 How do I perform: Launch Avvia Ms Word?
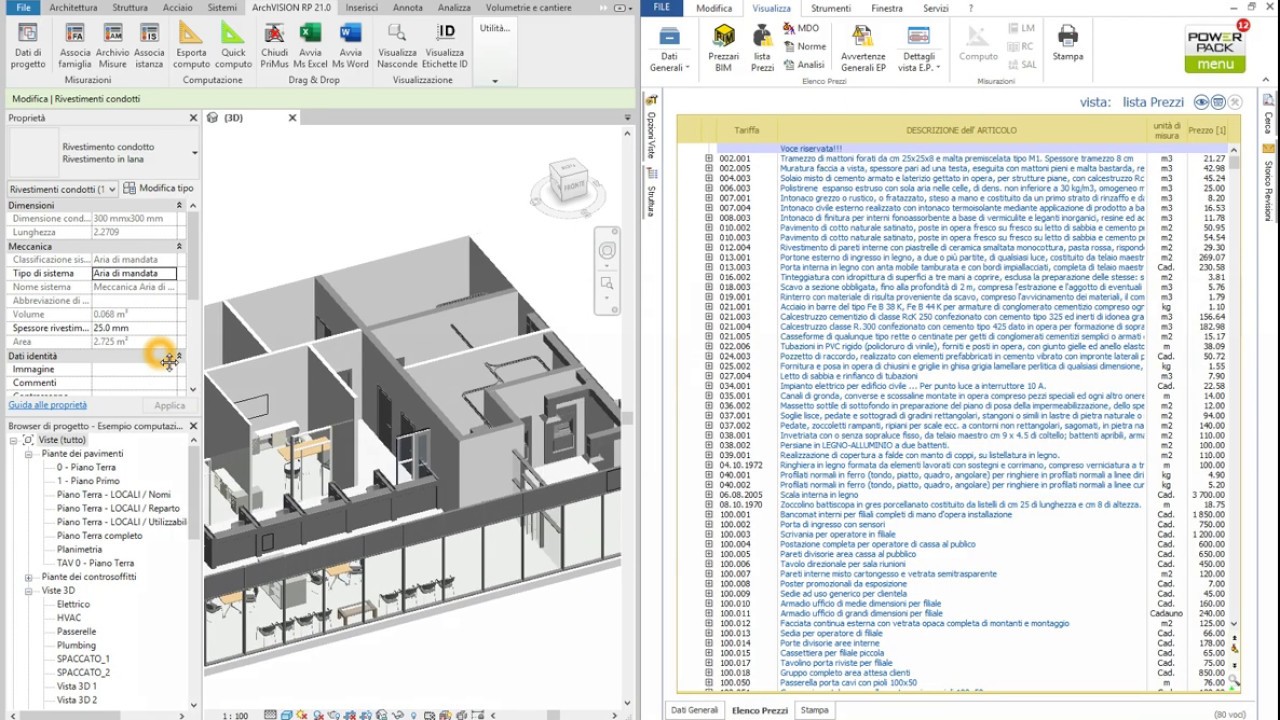click(x=350, y=45)
